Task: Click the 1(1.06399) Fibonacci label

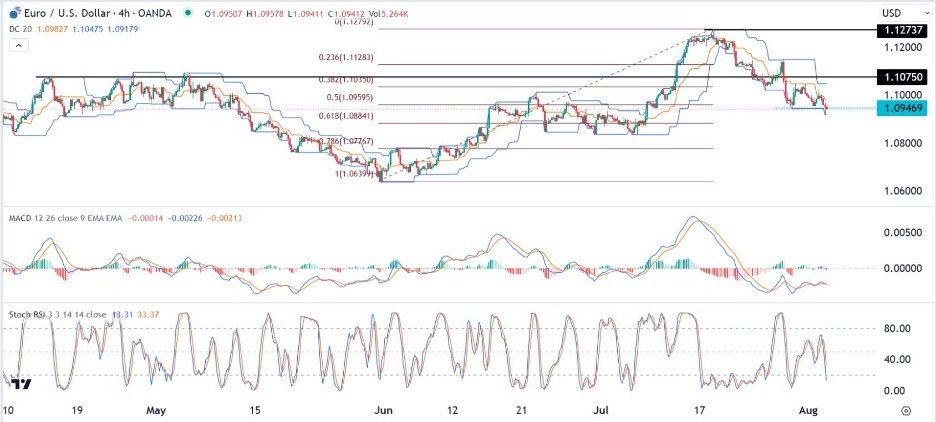Action: [353, 175]
